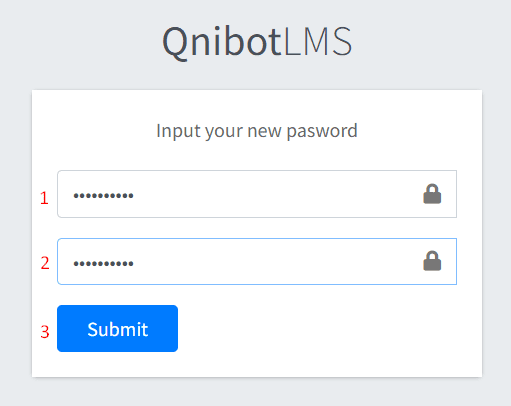Click the QnibotLMS logo title
This screenshot has height=406, width=511.
point(257,42)
